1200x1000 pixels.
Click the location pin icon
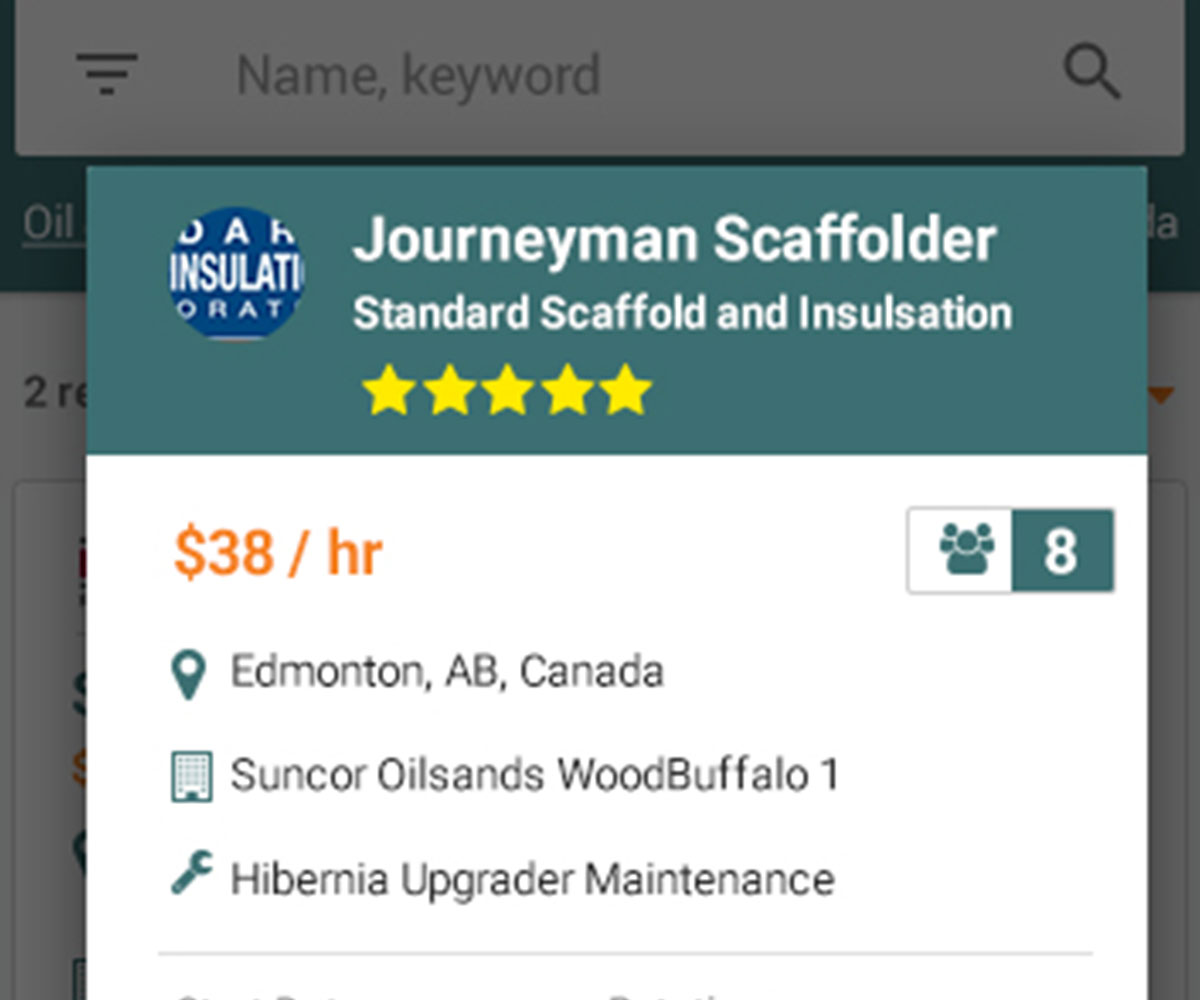pos(189,674)
